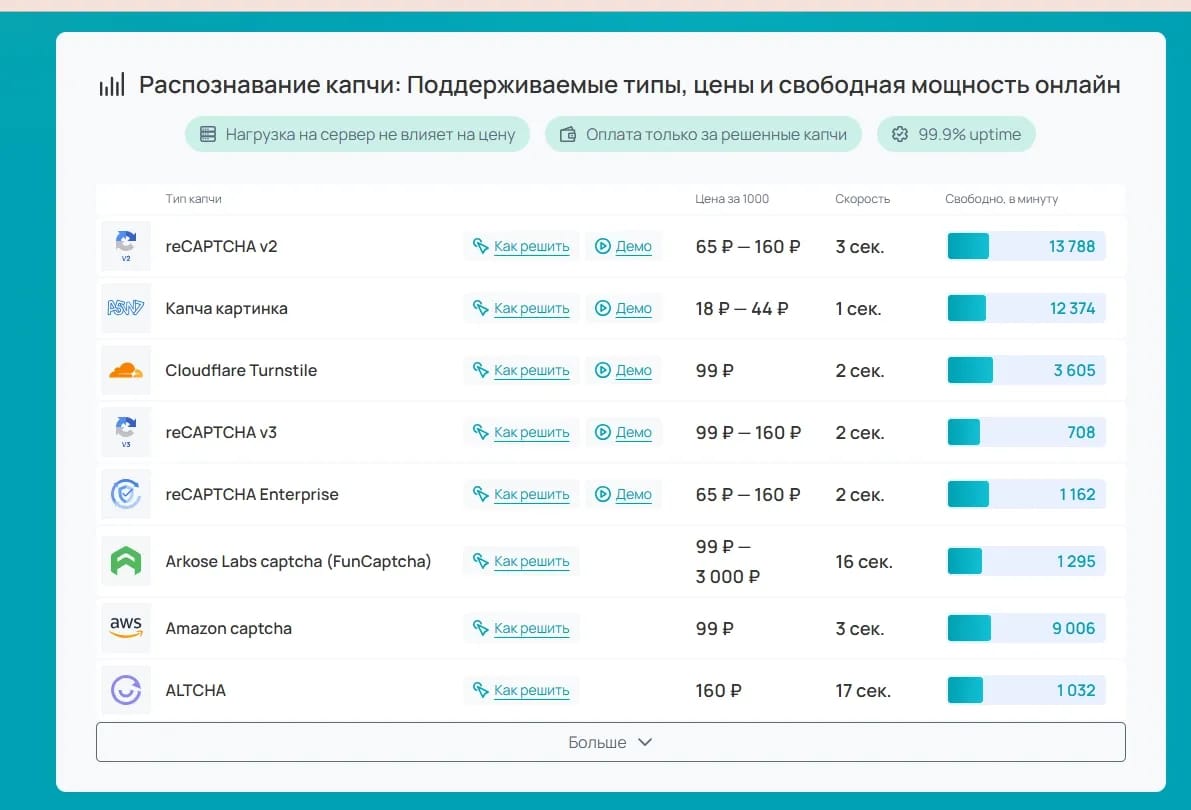Open the Демо link for Капча картинка
The width and height of the screenshot is (1191, 810).
pos(633,308)
